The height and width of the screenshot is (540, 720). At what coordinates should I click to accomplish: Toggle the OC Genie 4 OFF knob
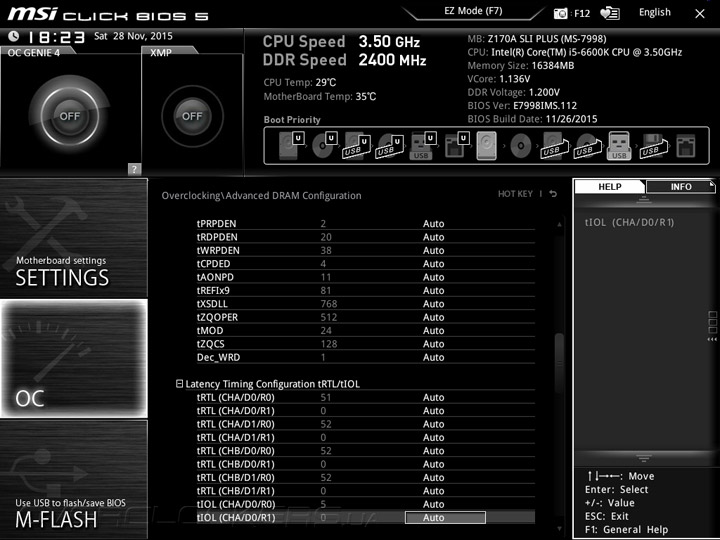70,115
